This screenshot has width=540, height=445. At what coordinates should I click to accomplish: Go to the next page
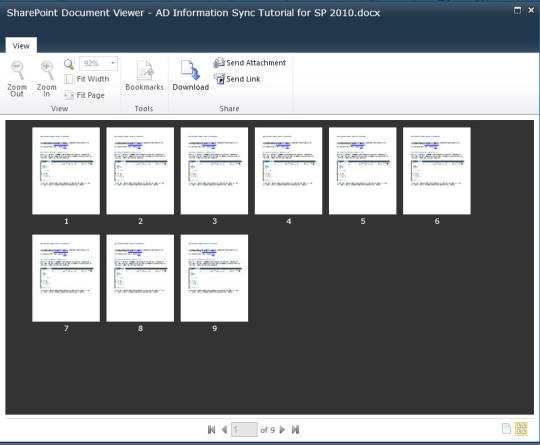click(x=282, y=430)
